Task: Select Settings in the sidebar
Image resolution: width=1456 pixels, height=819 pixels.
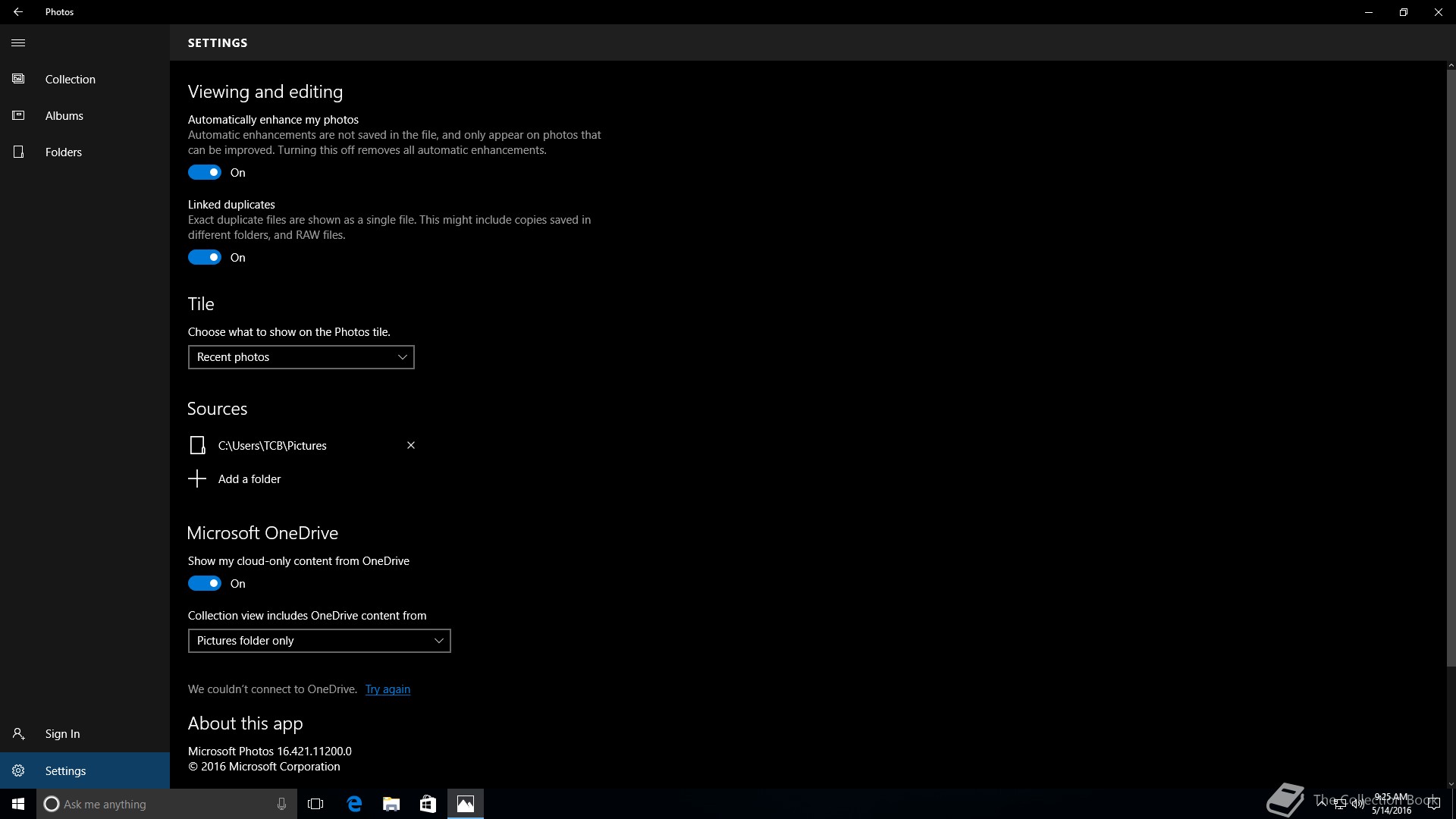Action: [85, 770]
